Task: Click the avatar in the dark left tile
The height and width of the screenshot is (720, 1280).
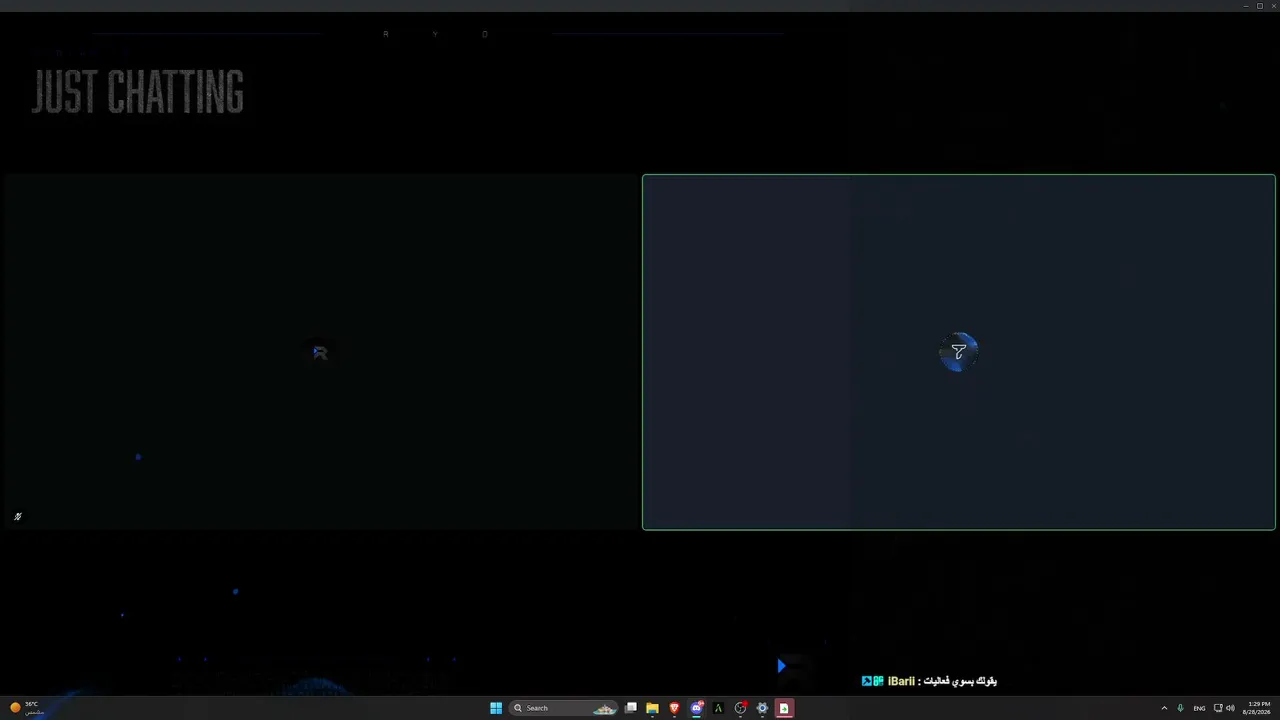Action: tap(320, 352)
